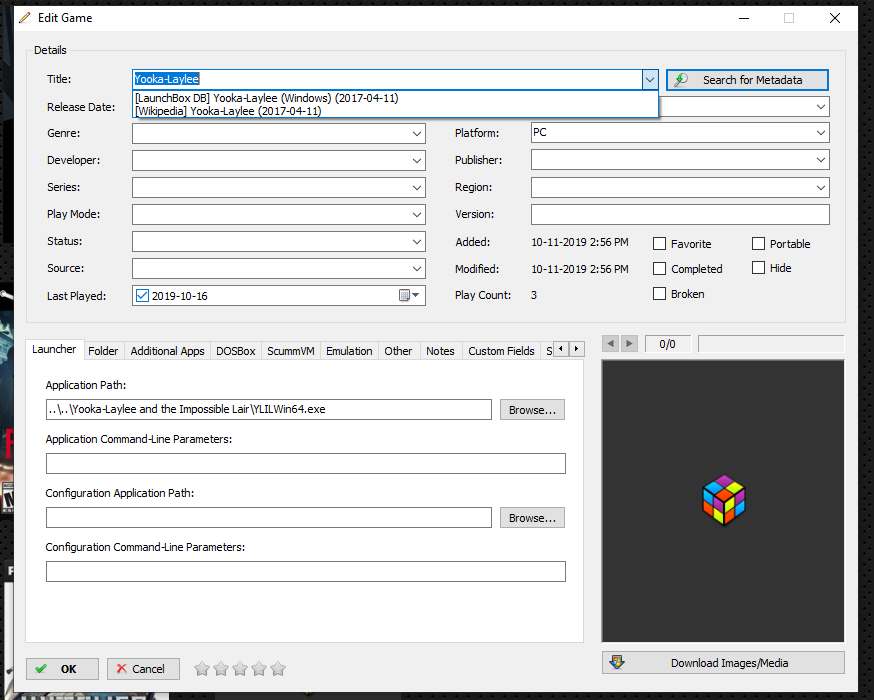The width and height of the screenshot is (874, 700).
Task: Rate the game four stars
Action: [259, 668]
